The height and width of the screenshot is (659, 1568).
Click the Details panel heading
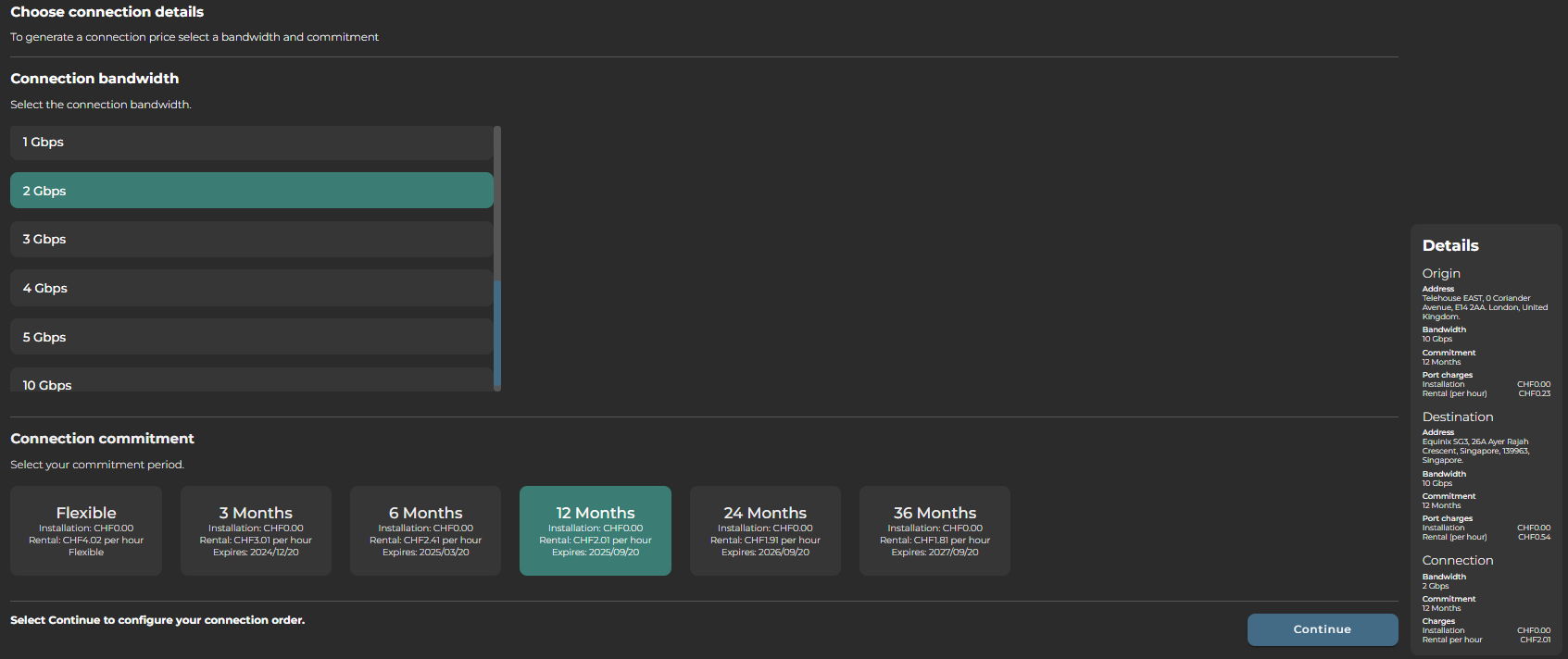(x=1450, y=245)
